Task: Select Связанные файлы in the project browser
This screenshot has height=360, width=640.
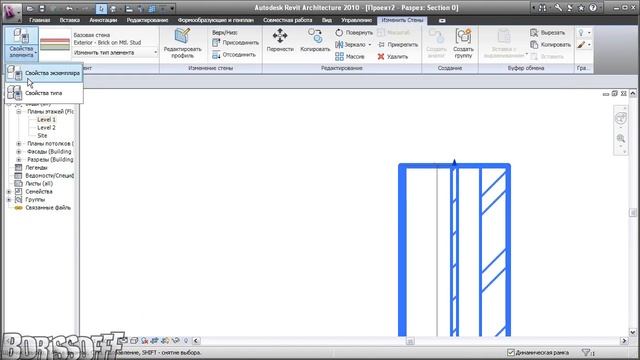Action: [x=48, y=208]
